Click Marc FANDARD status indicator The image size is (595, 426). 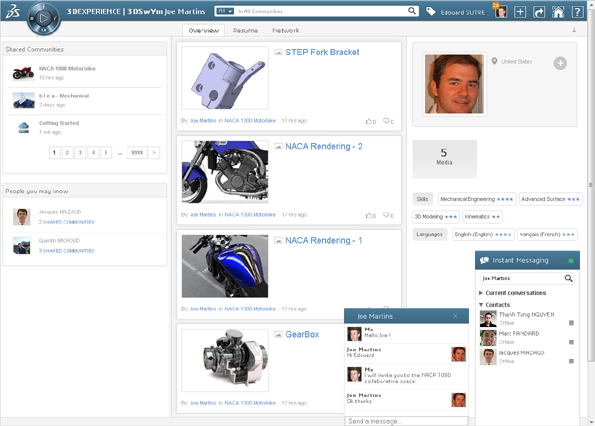(571, 342)
